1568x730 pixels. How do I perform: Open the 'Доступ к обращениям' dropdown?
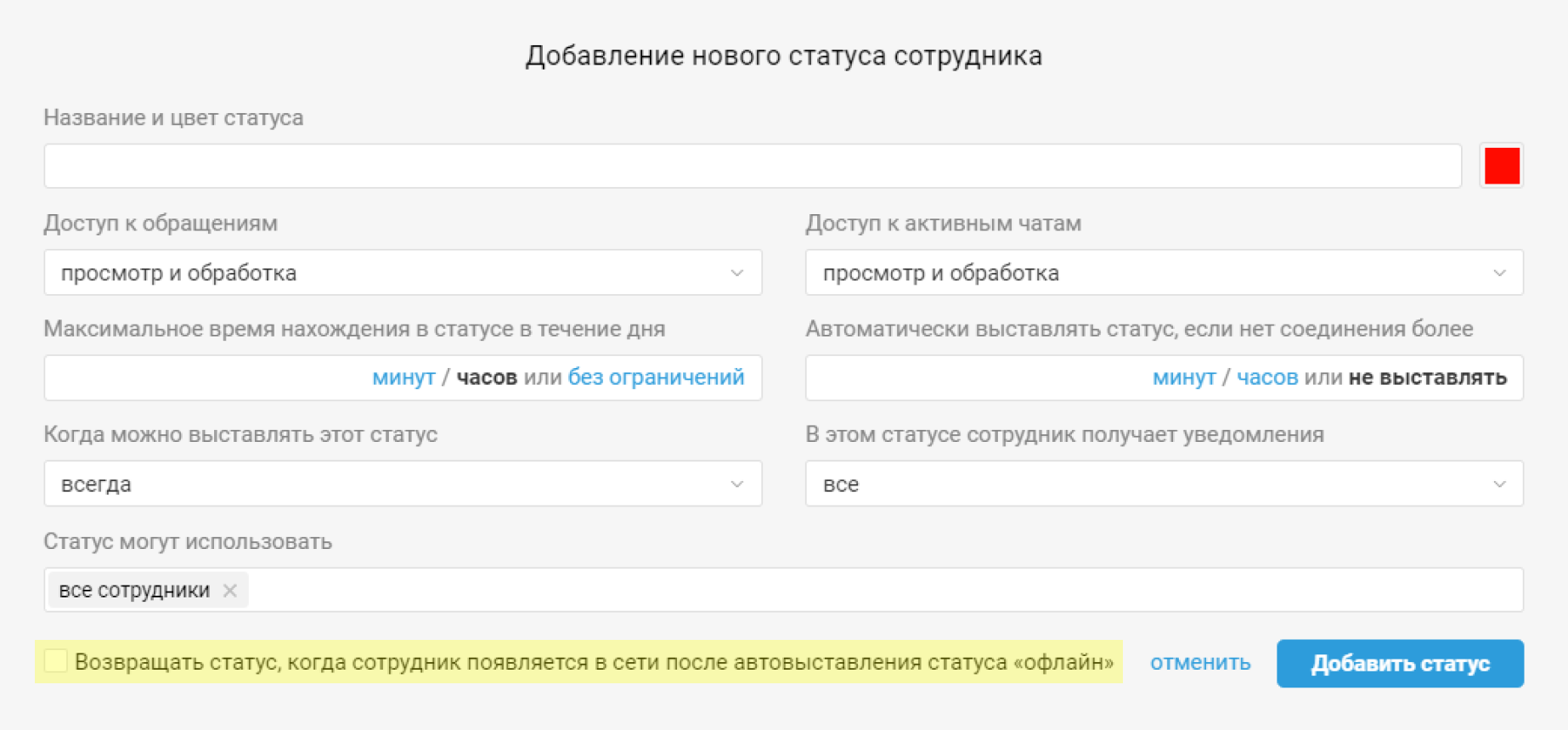click(403, 273)
